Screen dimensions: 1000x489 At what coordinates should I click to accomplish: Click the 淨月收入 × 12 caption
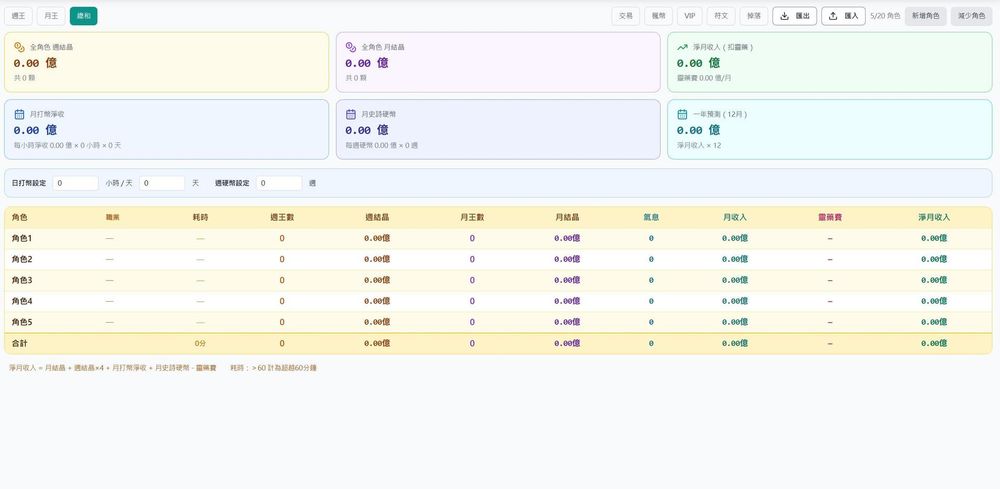(698, 145)
